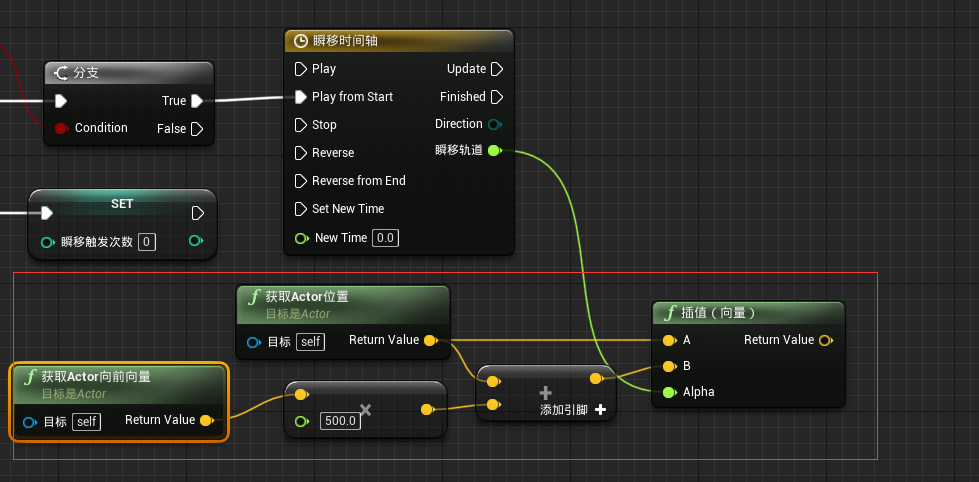Click the Stop execution pin
The image size is (979, 482).
tap(300, 125)
